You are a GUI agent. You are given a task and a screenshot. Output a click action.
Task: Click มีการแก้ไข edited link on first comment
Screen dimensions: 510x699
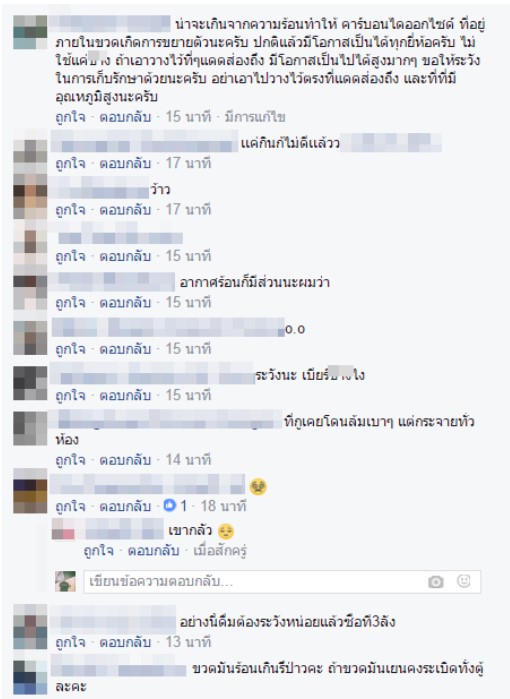[x=255, y=117]
